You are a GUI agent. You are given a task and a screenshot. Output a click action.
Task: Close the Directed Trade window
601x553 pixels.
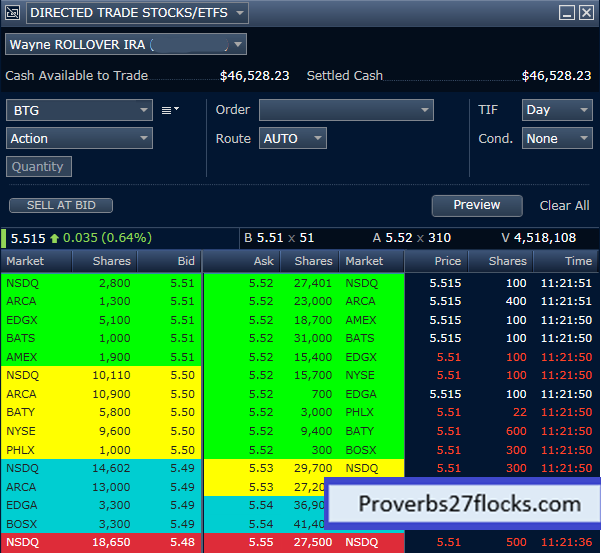click(x=586, y=13)
